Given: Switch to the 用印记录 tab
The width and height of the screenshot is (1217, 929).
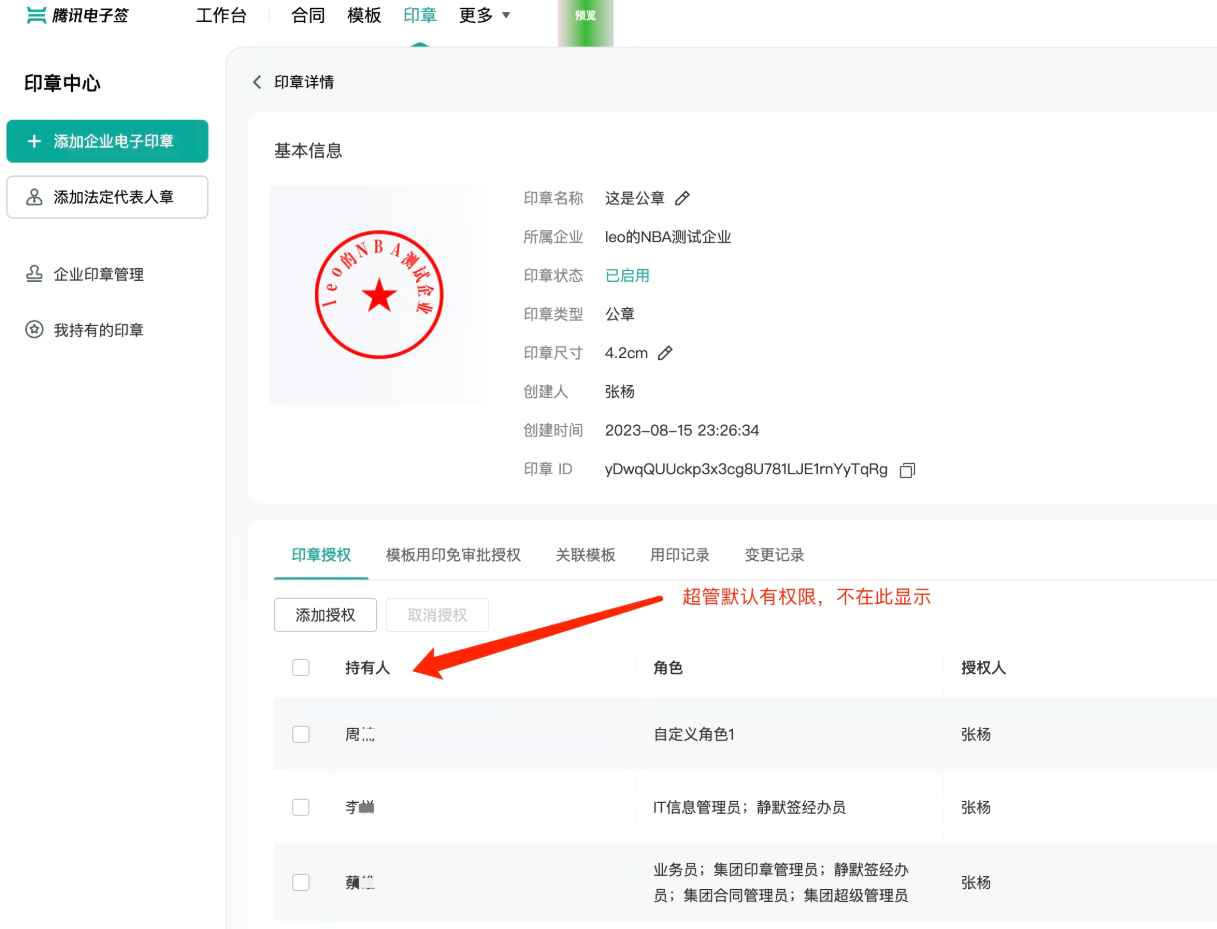Looking at the screenshot, I should [x=679, y=554].
